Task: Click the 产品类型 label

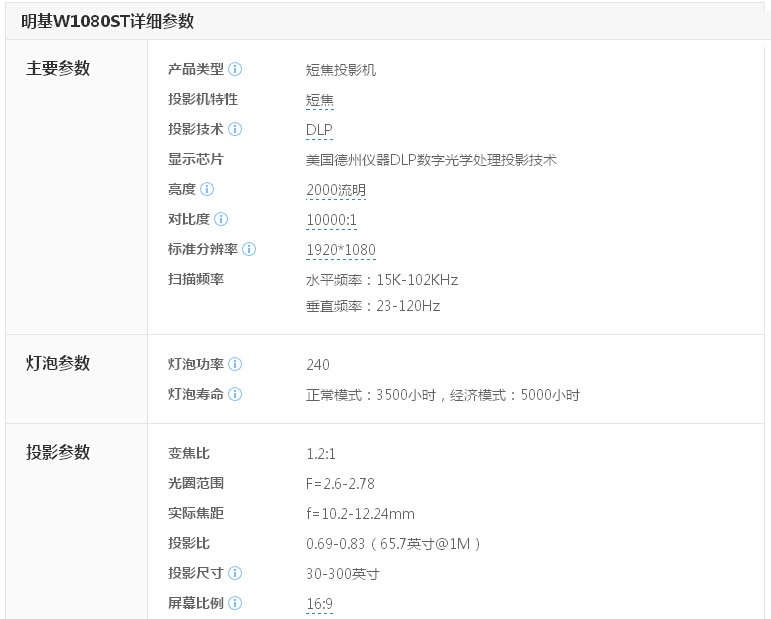Action: (196, 69)
